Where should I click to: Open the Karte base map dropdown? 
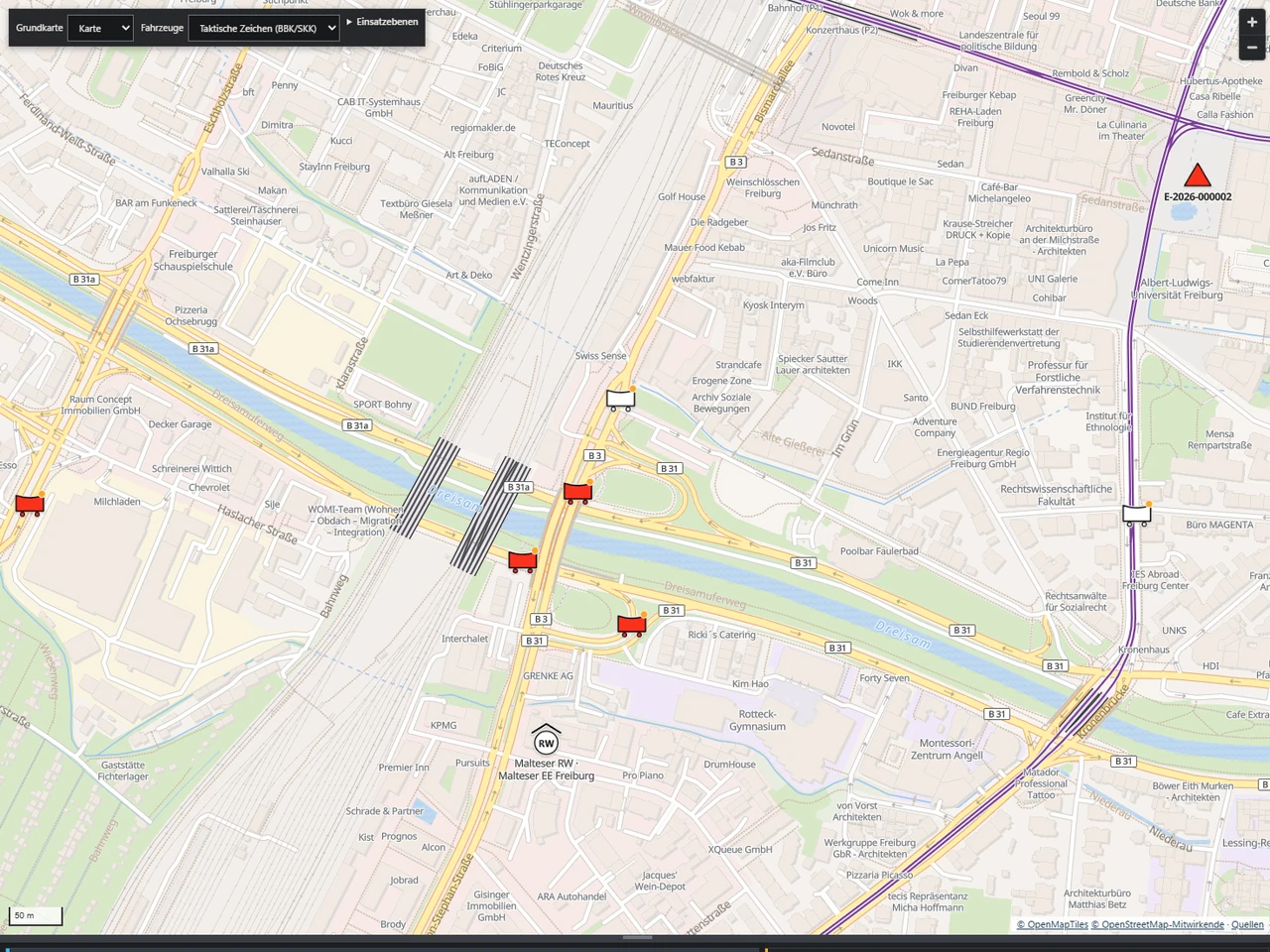[x=100, y=28]
